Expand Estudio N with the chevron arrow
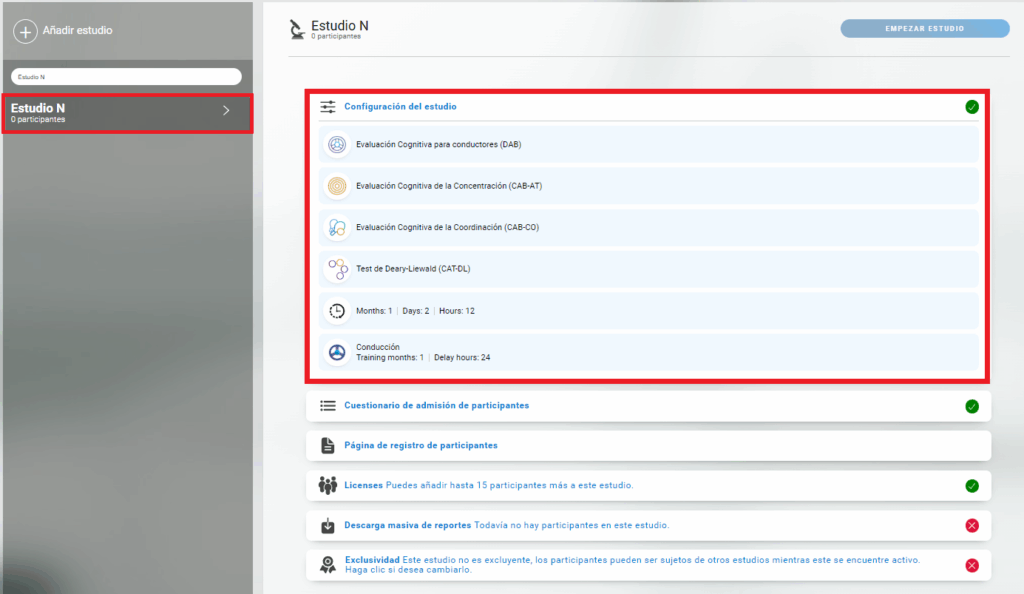Screen dimensions: 1024x594 (x=226, y=111)
